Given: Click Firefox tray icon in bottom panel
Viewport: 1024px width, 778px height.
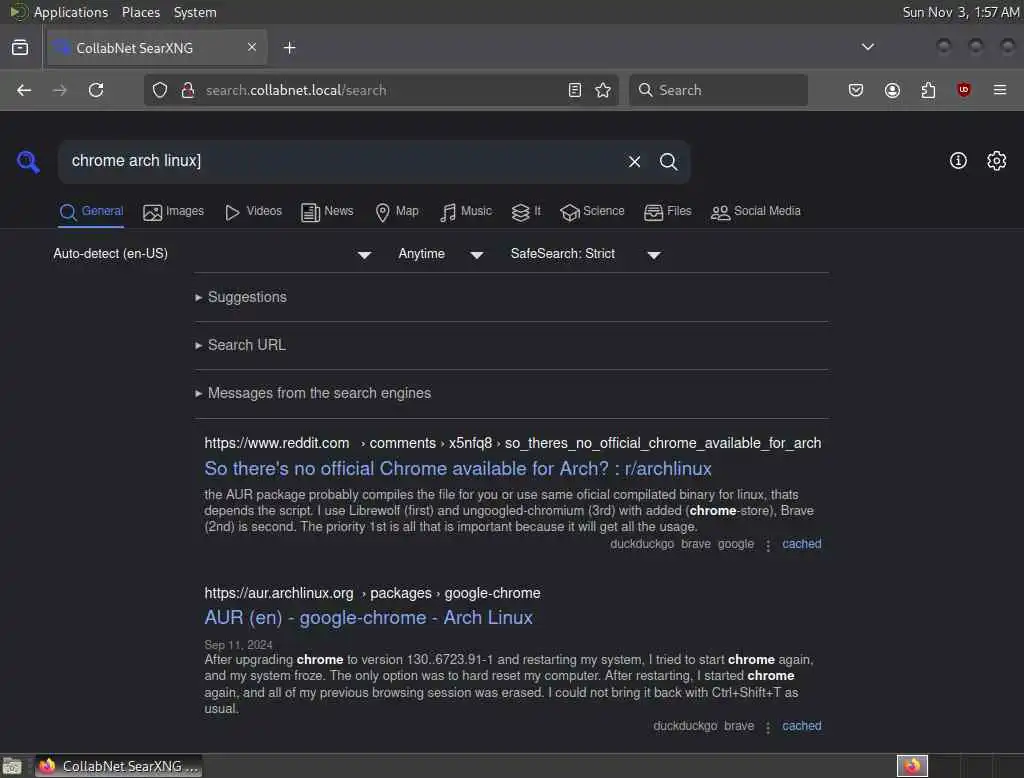Looking at the screenshot, I should point(912,766).
